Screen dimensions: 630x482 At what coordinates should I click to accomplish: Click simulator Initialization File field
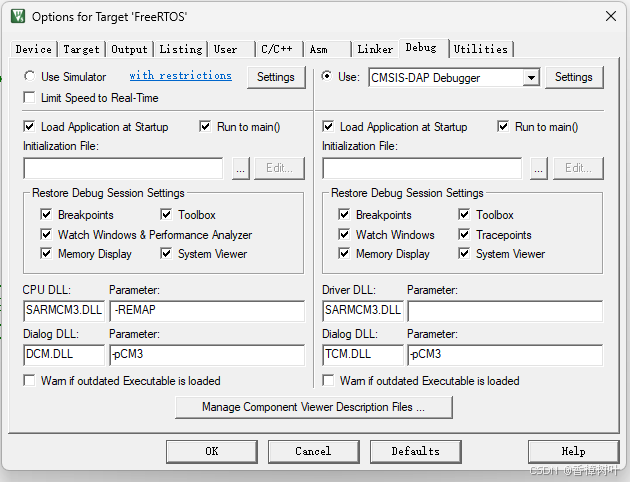tap(123, 168)
